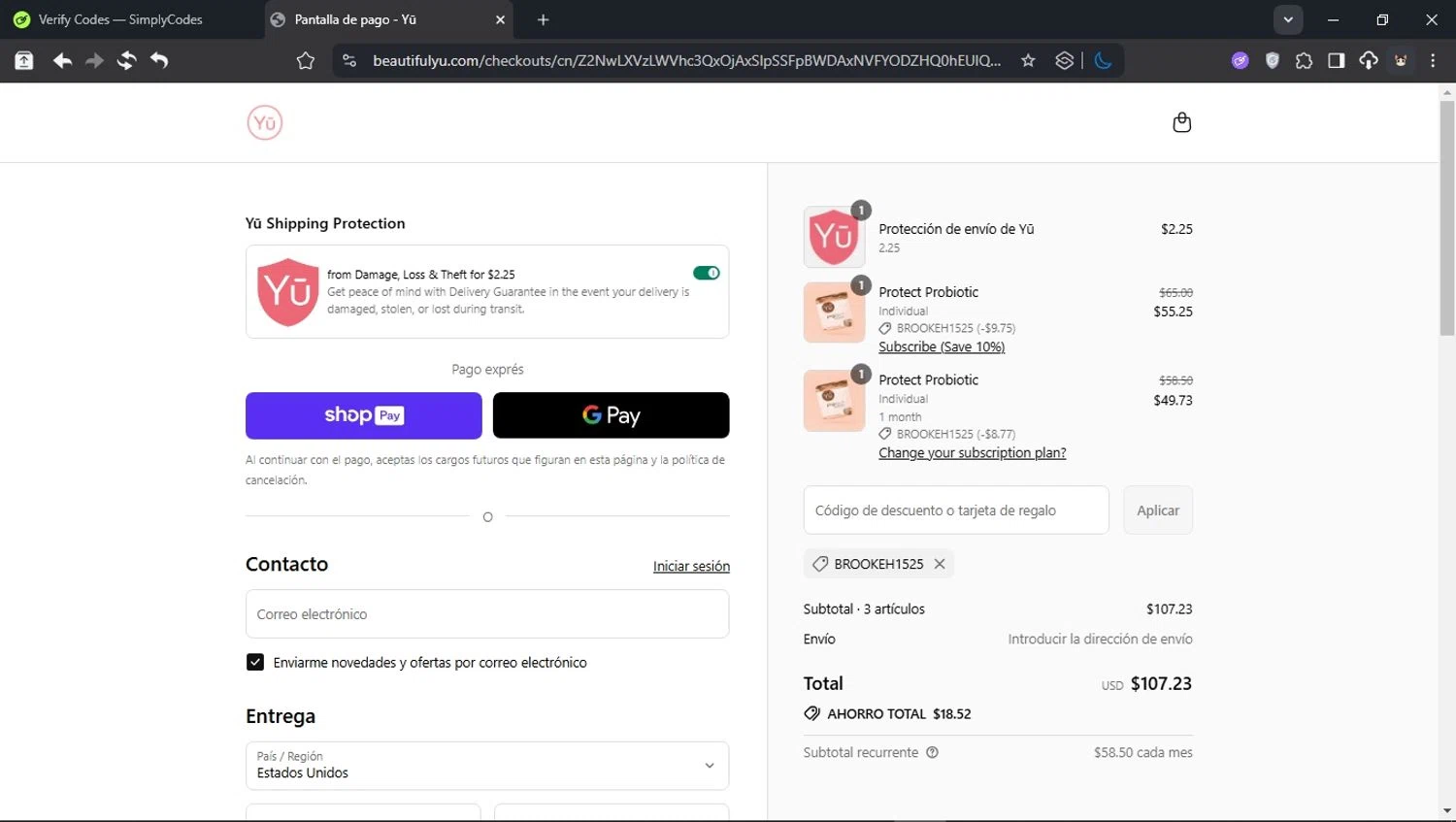Screen dimensions: 1456x822
Task: Click the scrollbar up arrow
Action: 1447,93
